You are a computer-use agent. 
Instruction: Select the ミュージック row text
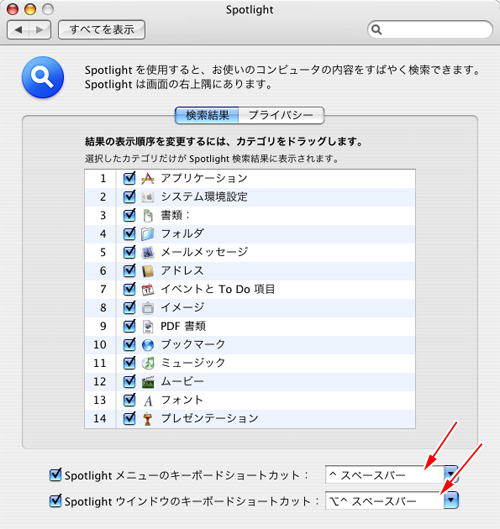point(193,363)
